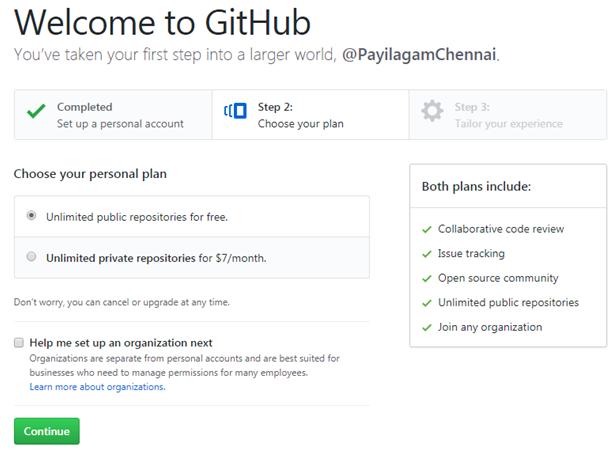Screen dimensions: 613x452
Task: Click checkmark beside Open source community
Action: [x=427, y=279]
